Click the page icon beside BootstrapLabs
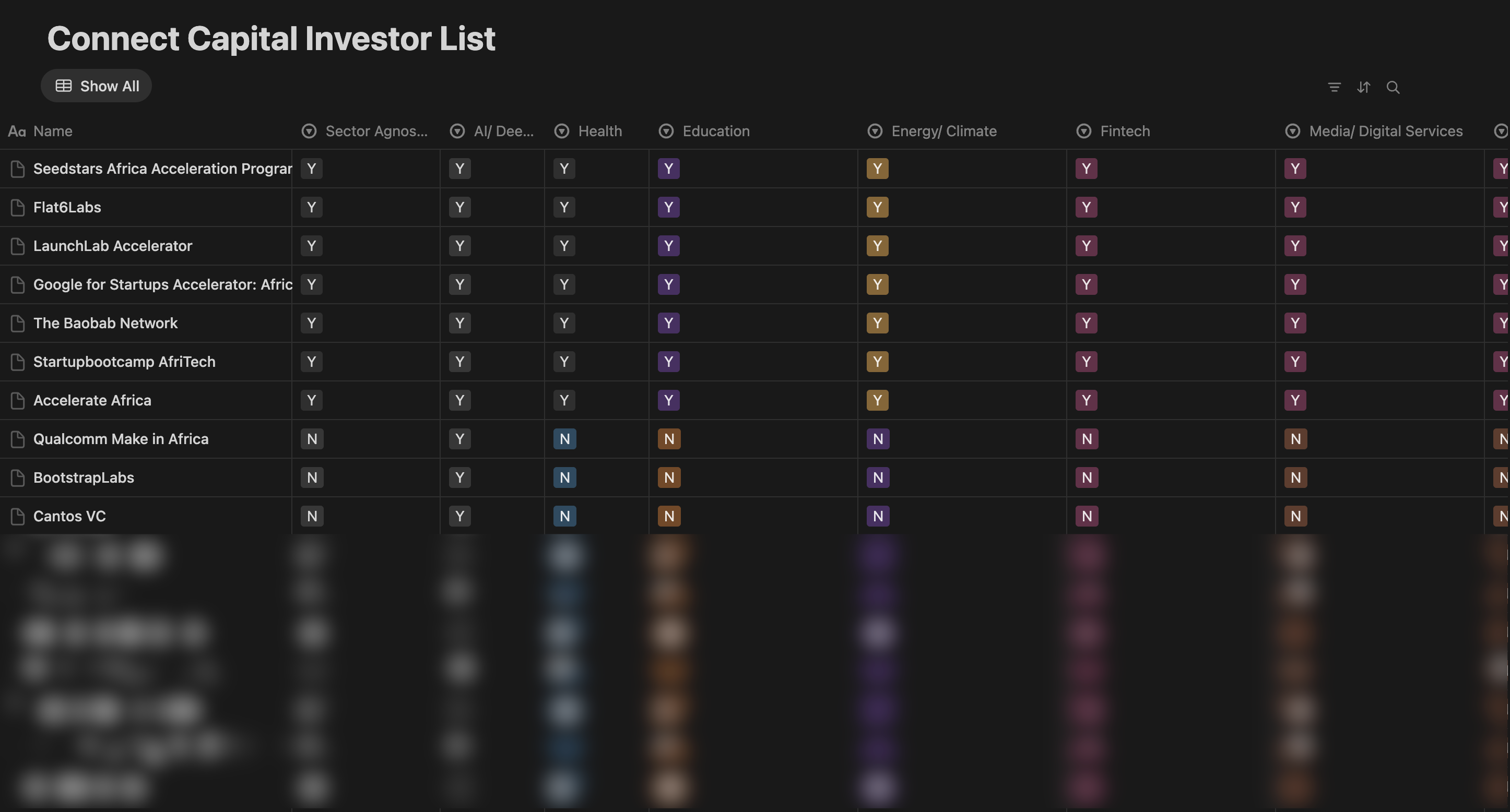Image resolution: width=1510 pixels, height=812 pixels. (18, 477)
